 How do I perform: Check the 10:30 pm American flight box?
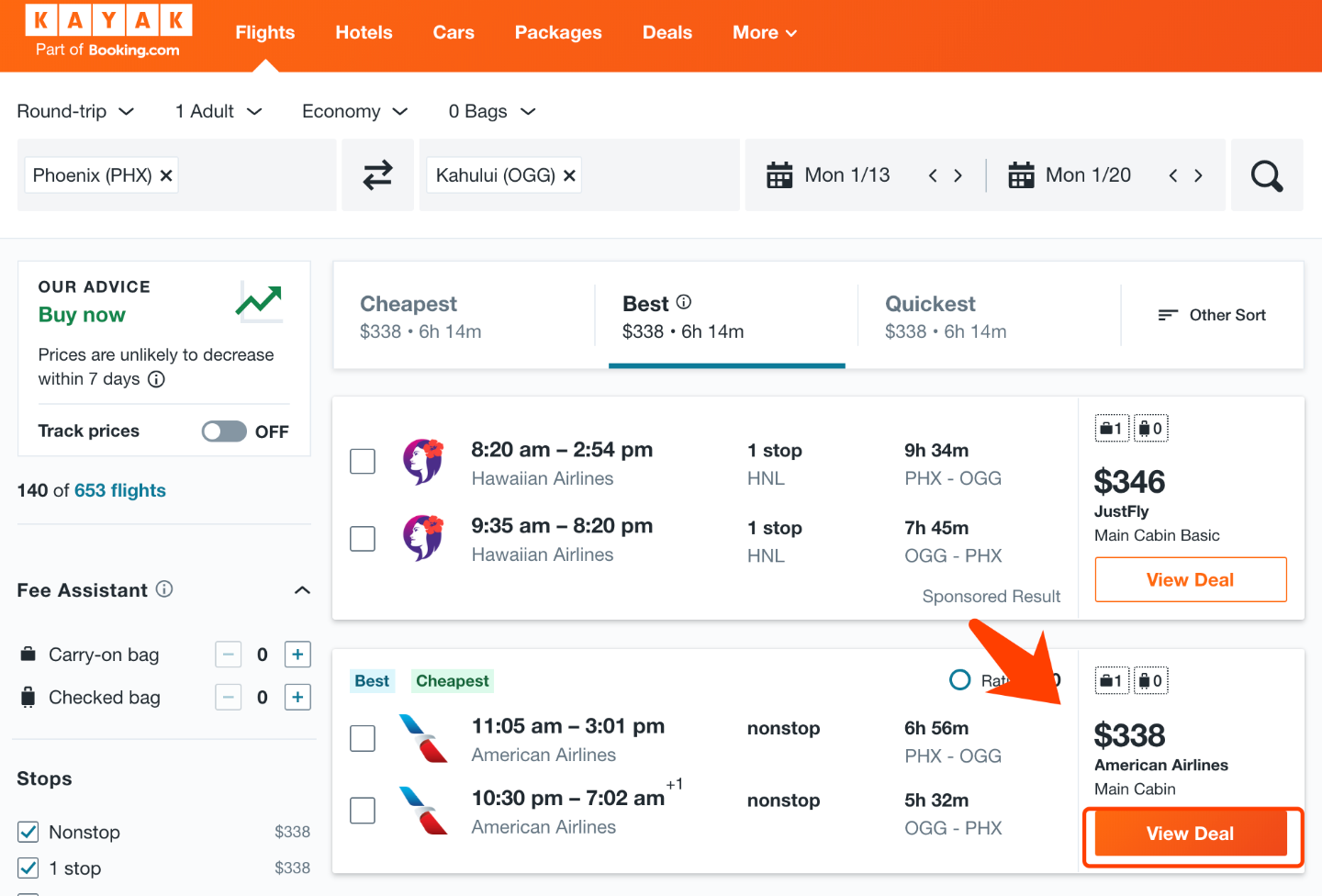pyautogui.click(x=363, y=811)
